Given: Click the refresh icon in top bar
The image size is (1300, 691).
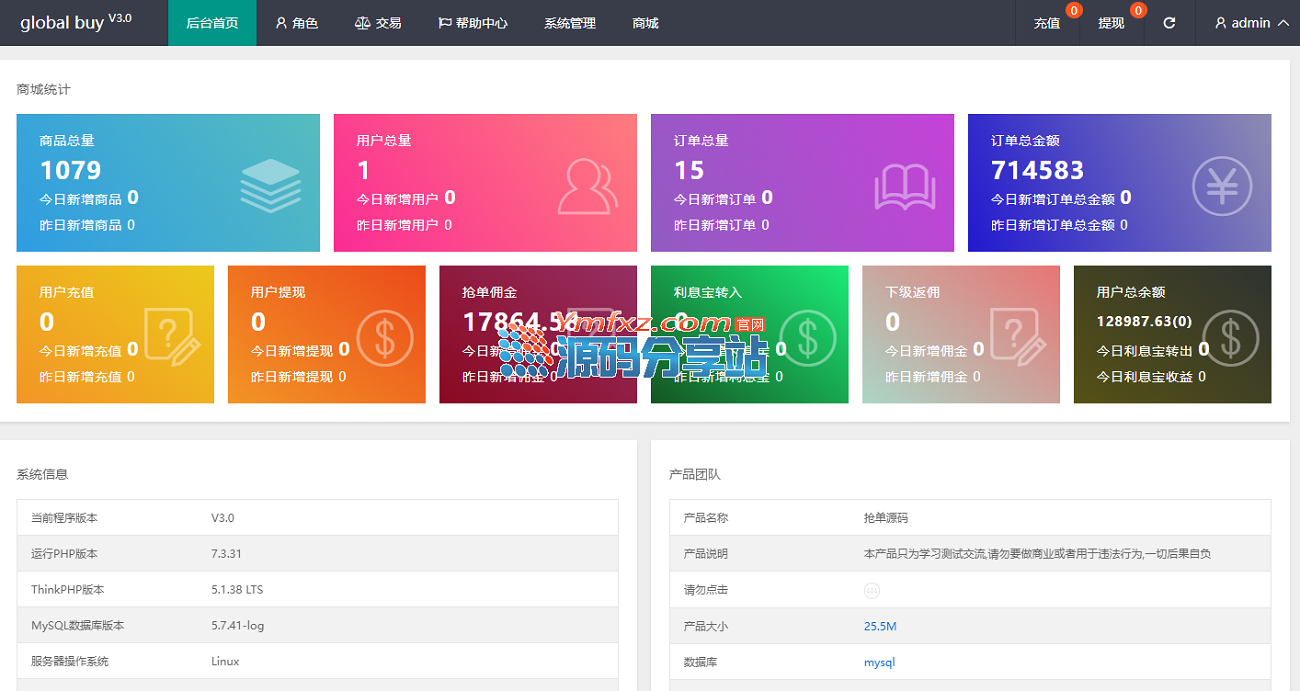Looking at the screenshot, I should (x=1169, y=23).
